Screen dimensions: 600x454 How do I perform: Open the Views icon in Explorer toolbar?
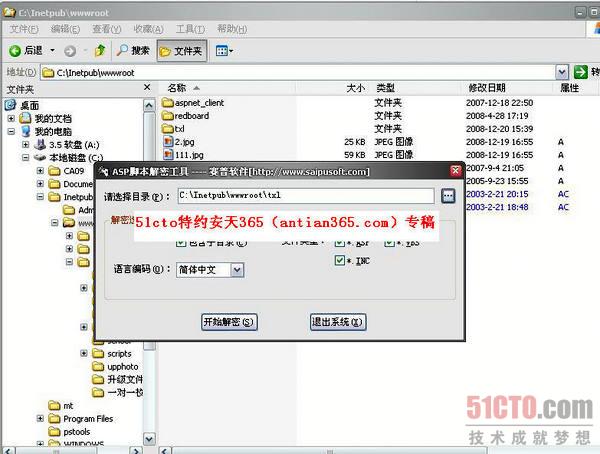coord(222,51)
